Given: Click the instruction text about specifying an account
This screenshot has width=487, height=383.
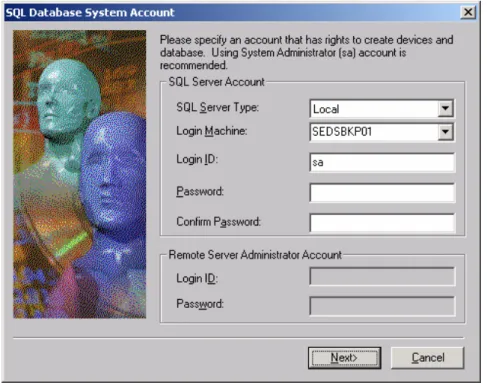Looking at the screenshot, I should [306, 52].
